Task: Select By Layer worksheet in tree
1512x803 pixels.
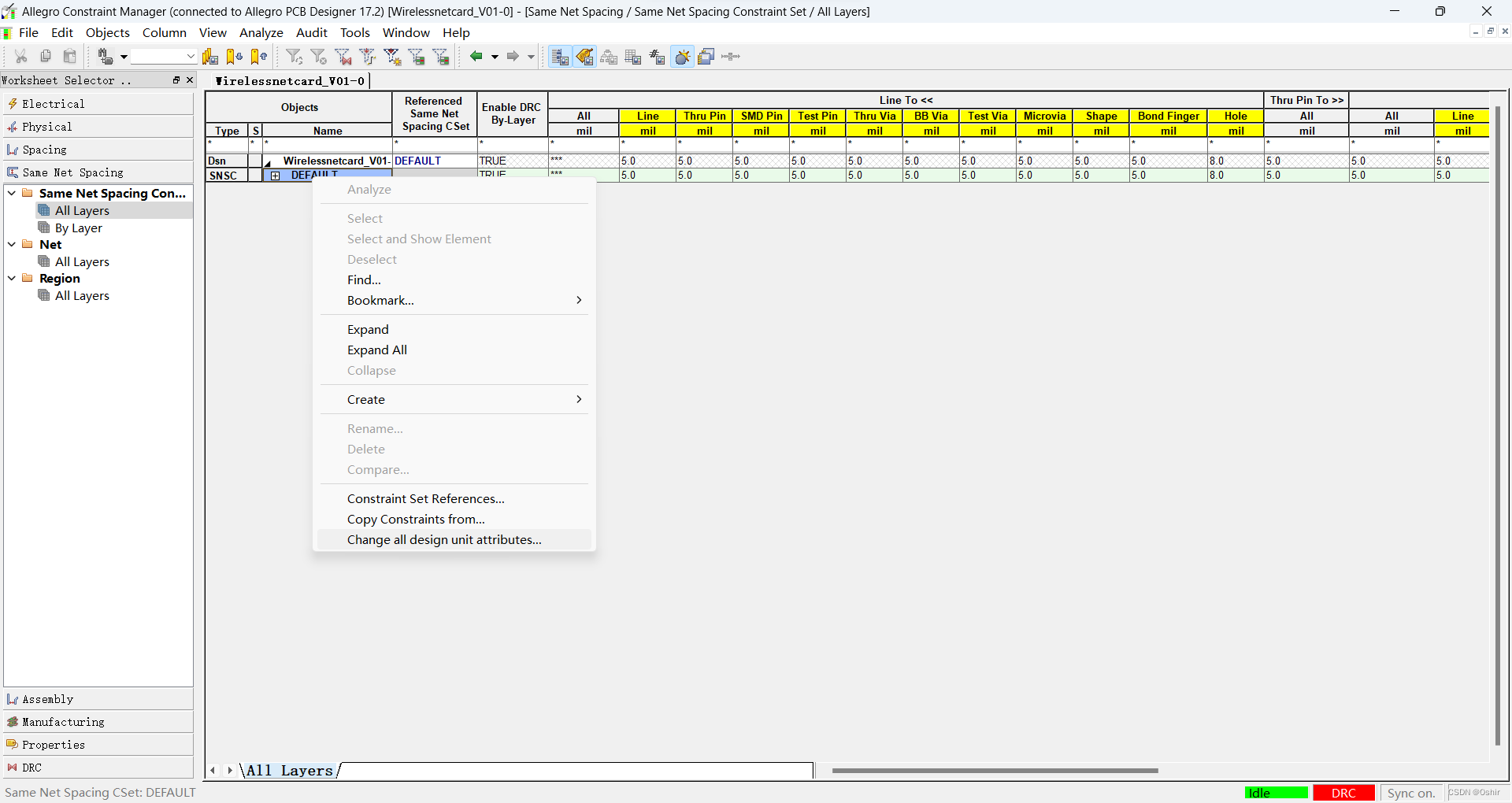Action: tap(78, 228)
